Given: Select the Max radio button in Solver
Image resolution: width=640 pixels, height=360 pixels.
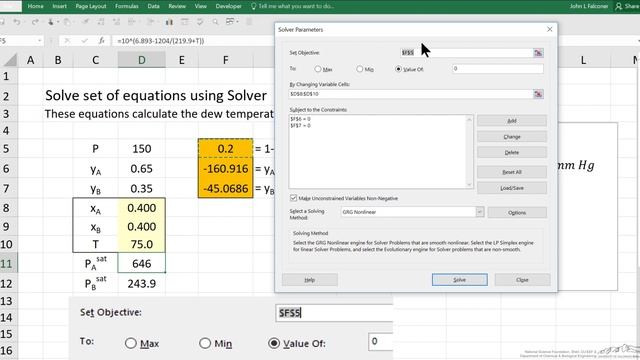Looking at the screenshot, I should pos(318,69).
